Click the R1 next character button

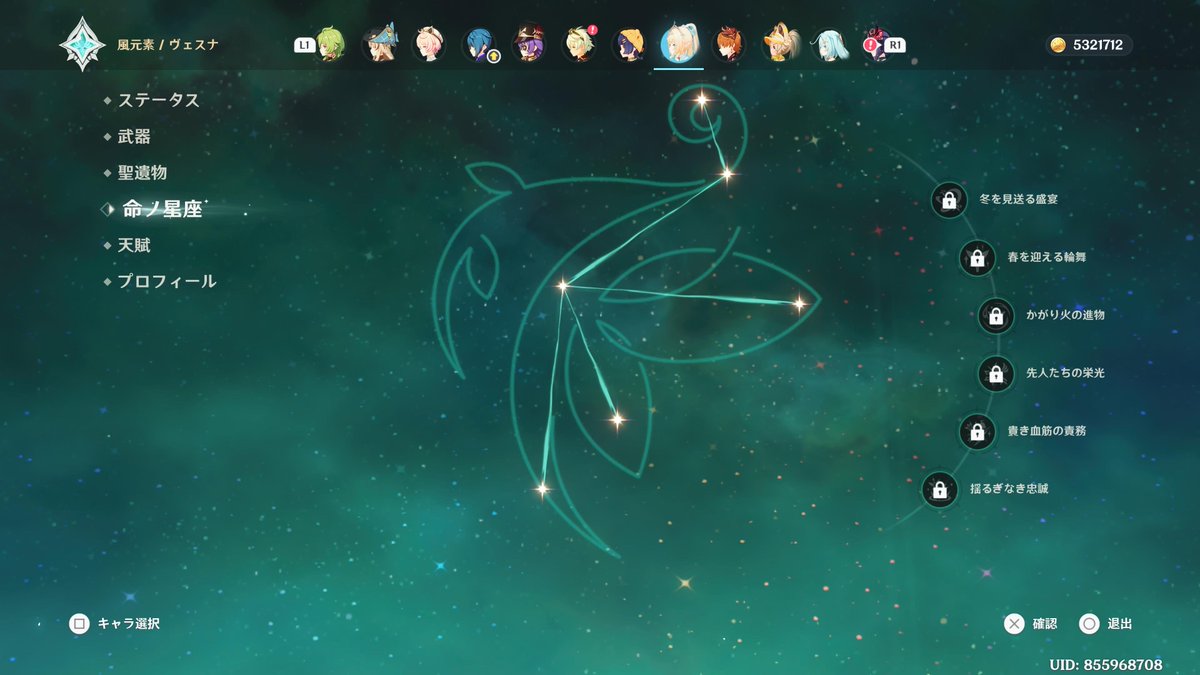pyautogui.click(x=895, y=45)
